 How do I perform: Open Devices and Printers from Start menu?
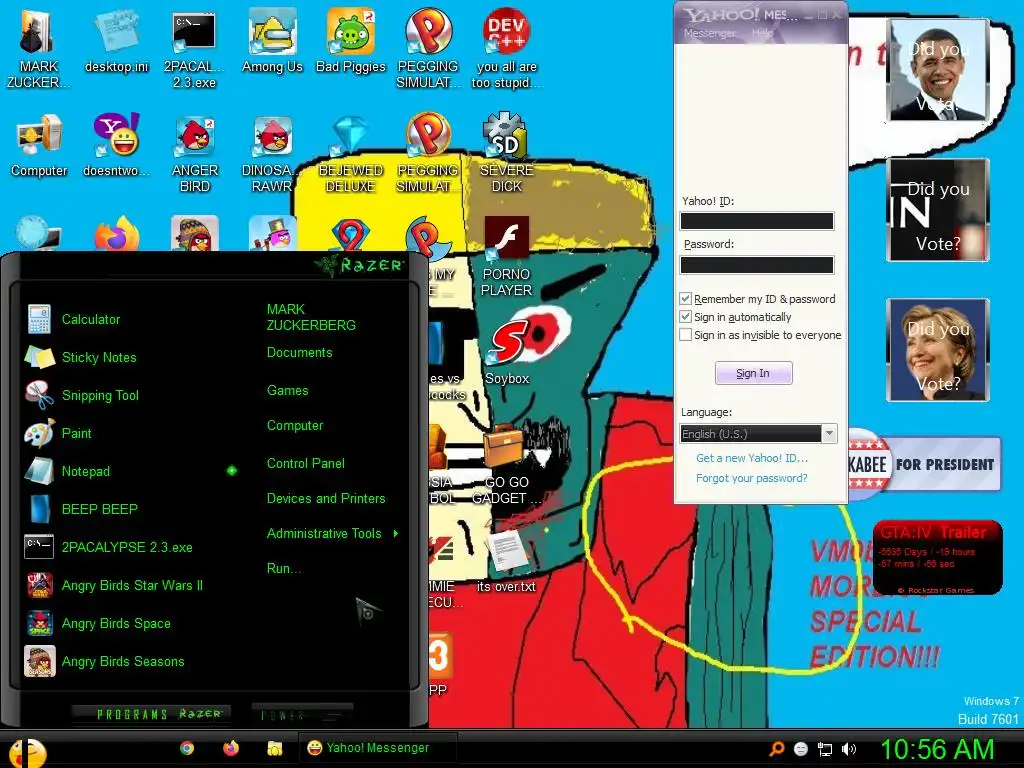click(326, 498)
